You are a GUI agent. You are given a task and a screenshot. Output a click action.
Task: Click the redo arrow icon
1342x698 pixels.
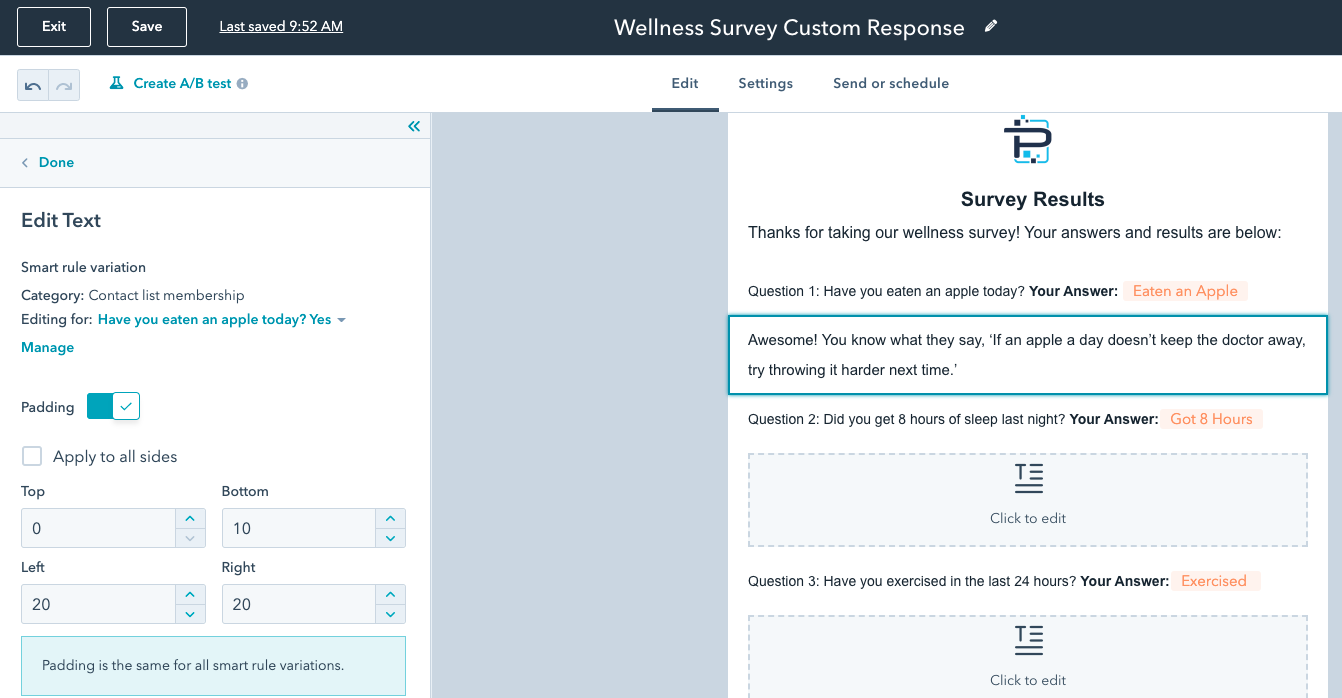63,86
